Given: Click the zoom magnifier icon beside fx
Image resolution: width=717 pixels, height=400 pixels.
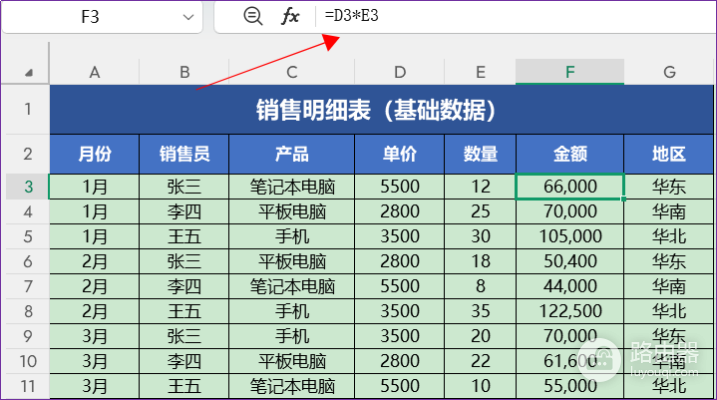Looking at the screenshot, I should tap(252, 16).
